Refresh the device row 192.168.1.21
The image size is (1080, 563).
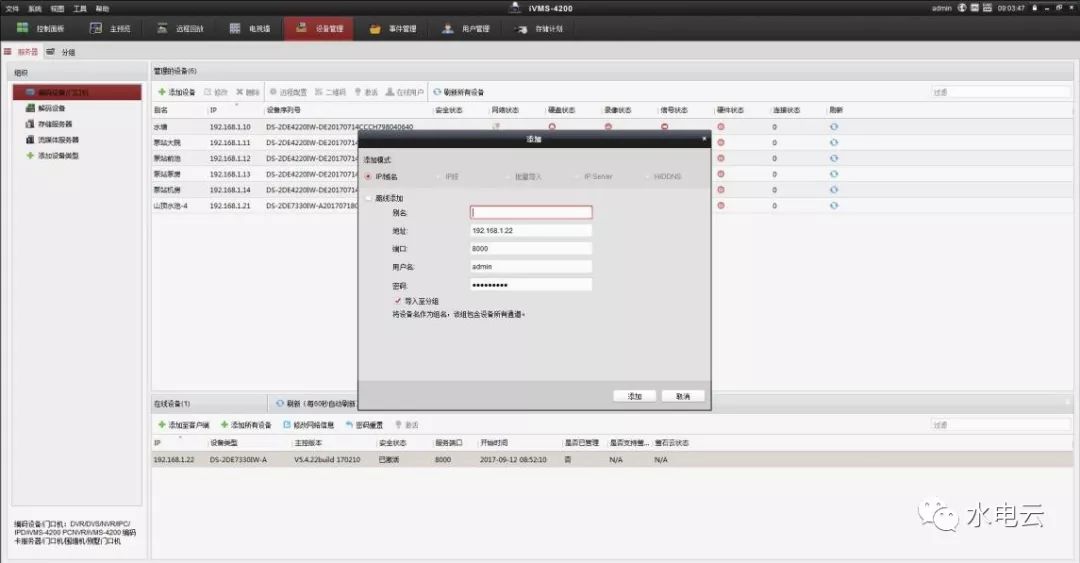[x=834, y=205]
